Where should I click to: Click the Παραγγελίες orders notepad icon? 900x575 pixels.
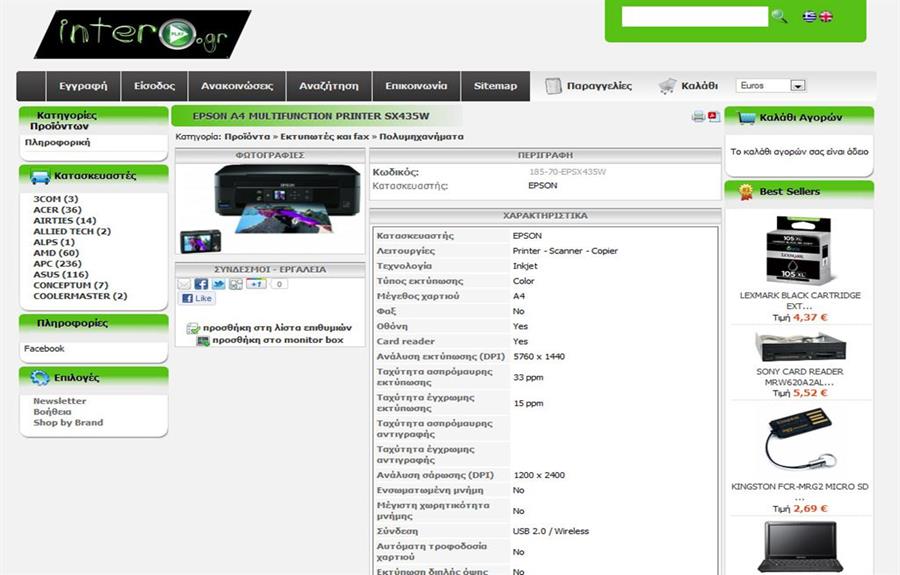pyautogui.click(x=553, y=86)
